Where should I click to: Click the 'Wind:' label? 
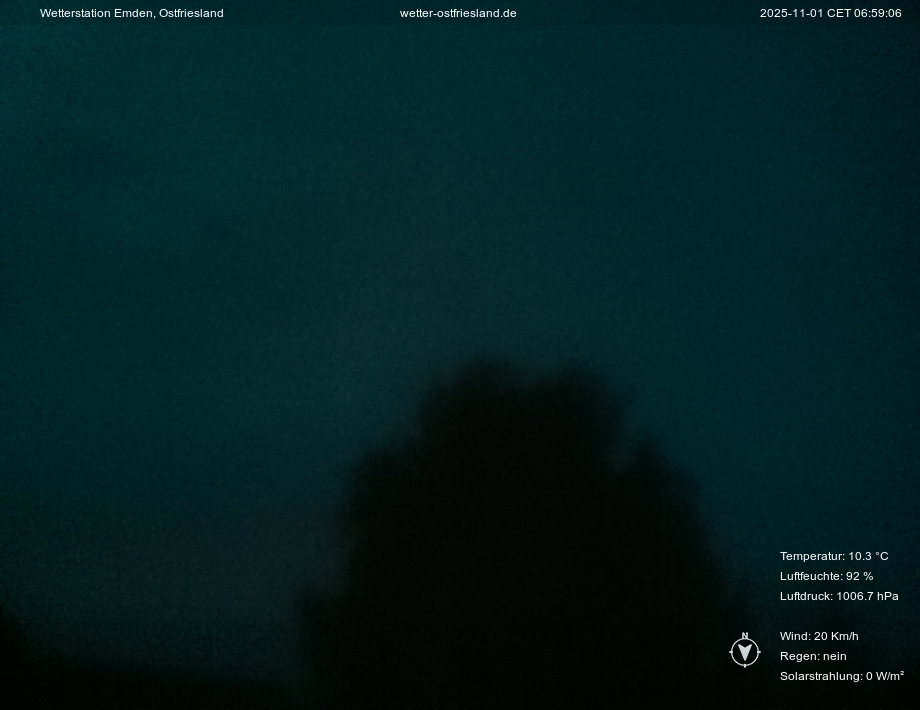coord(795,636)
